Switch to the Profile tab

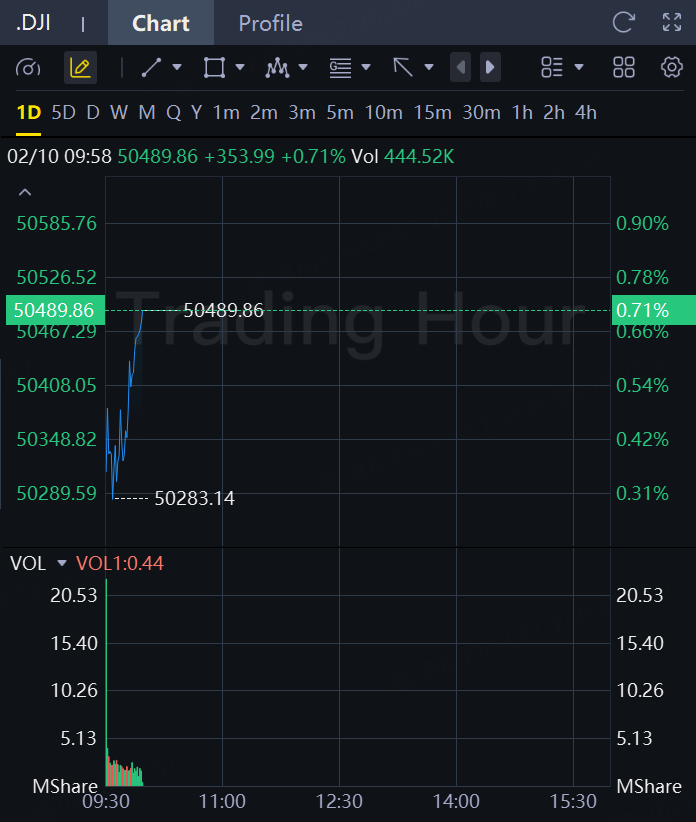pos(270,23)
